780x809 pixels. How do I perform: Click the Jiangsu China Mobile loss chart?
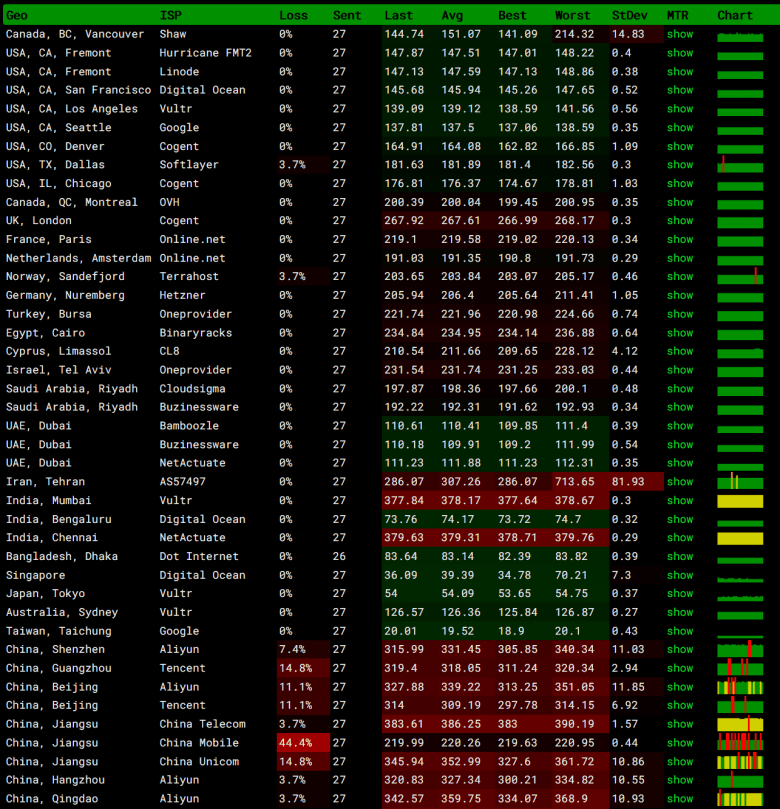click(740, 742)
